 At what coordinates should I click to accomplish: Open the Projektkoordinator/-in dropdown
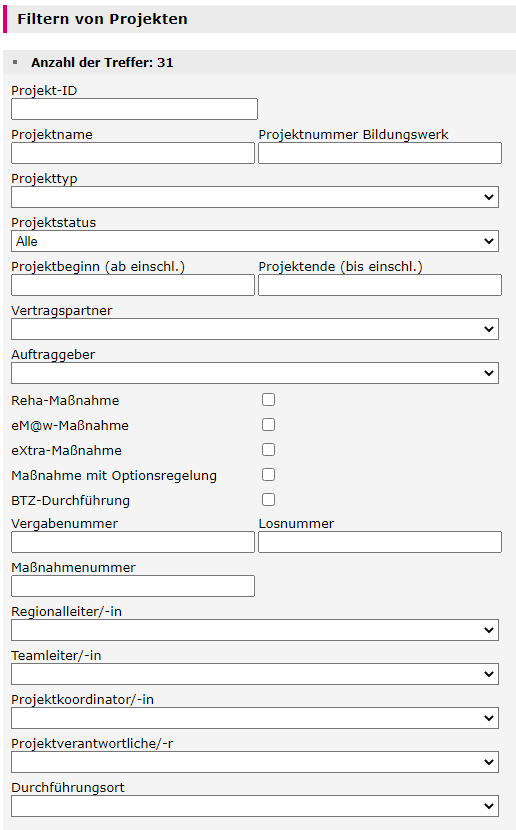click(255, 718)
